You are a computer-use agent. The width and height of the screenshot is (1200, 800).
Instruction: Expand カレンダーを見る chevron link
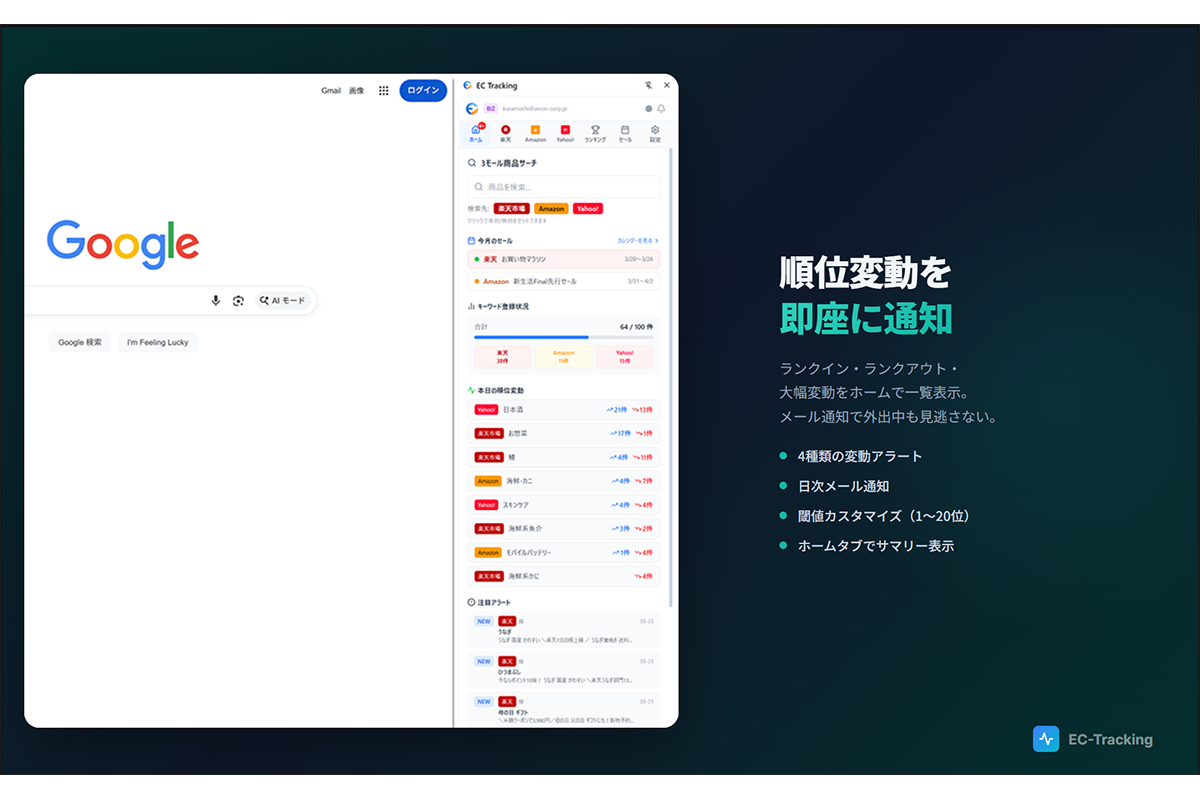point(638,241)
